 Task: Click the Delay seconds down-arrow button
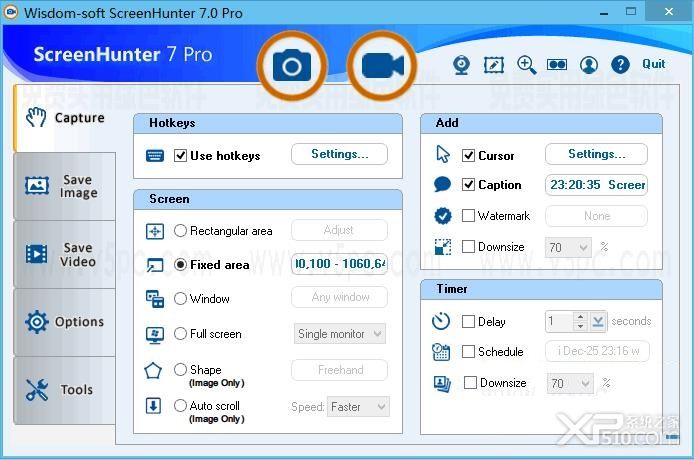click(598, 321)
